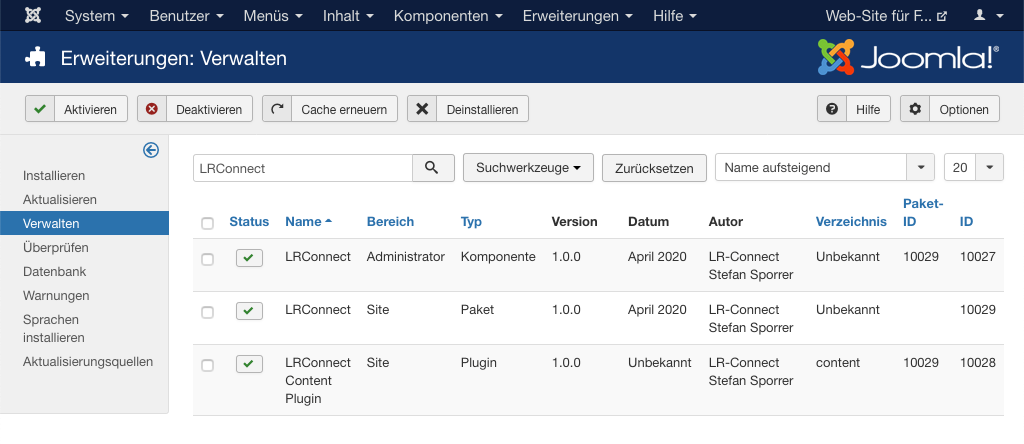
Task: Open the System menu
Action: pyautogui.click(x=97, y=16)
